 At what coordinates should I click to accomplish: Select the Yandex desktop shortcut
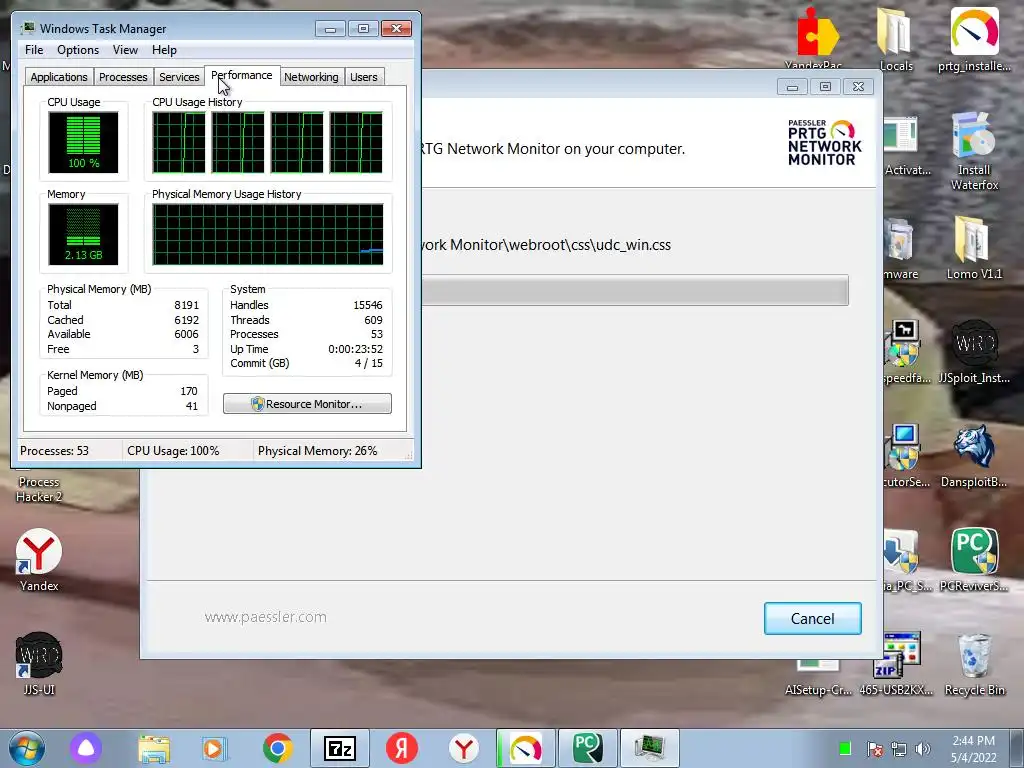pyautogui.click(x=39, y=560)
